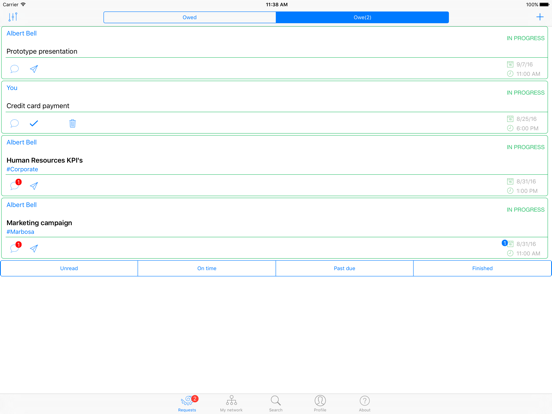Tap calendar icon for Prototype presentation date
The width and height of the screenshot is (552, 414).
(510, 64)
